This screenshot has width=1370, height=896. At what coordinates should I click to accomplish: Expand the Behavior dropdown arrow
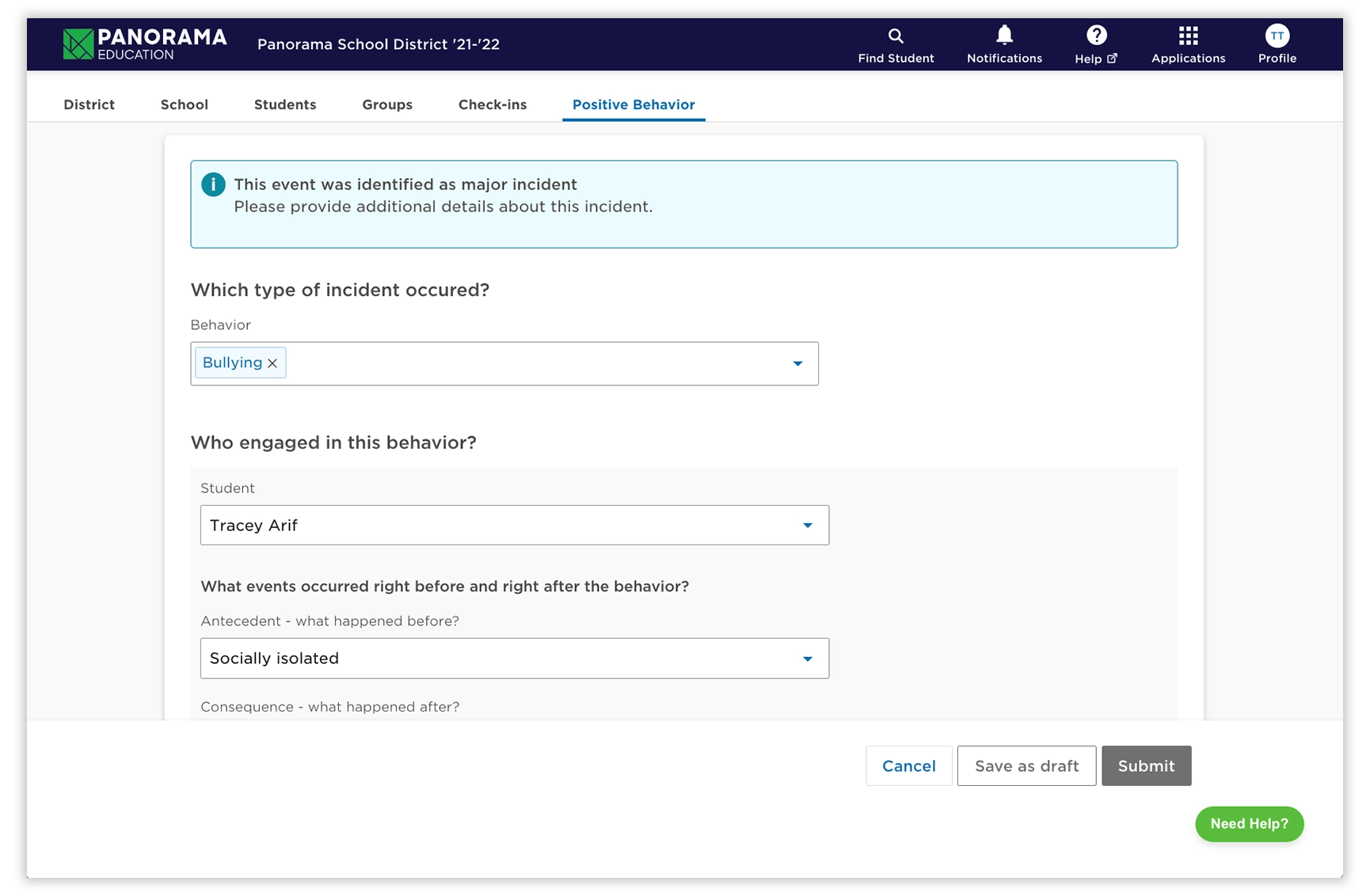coord(797,363)
